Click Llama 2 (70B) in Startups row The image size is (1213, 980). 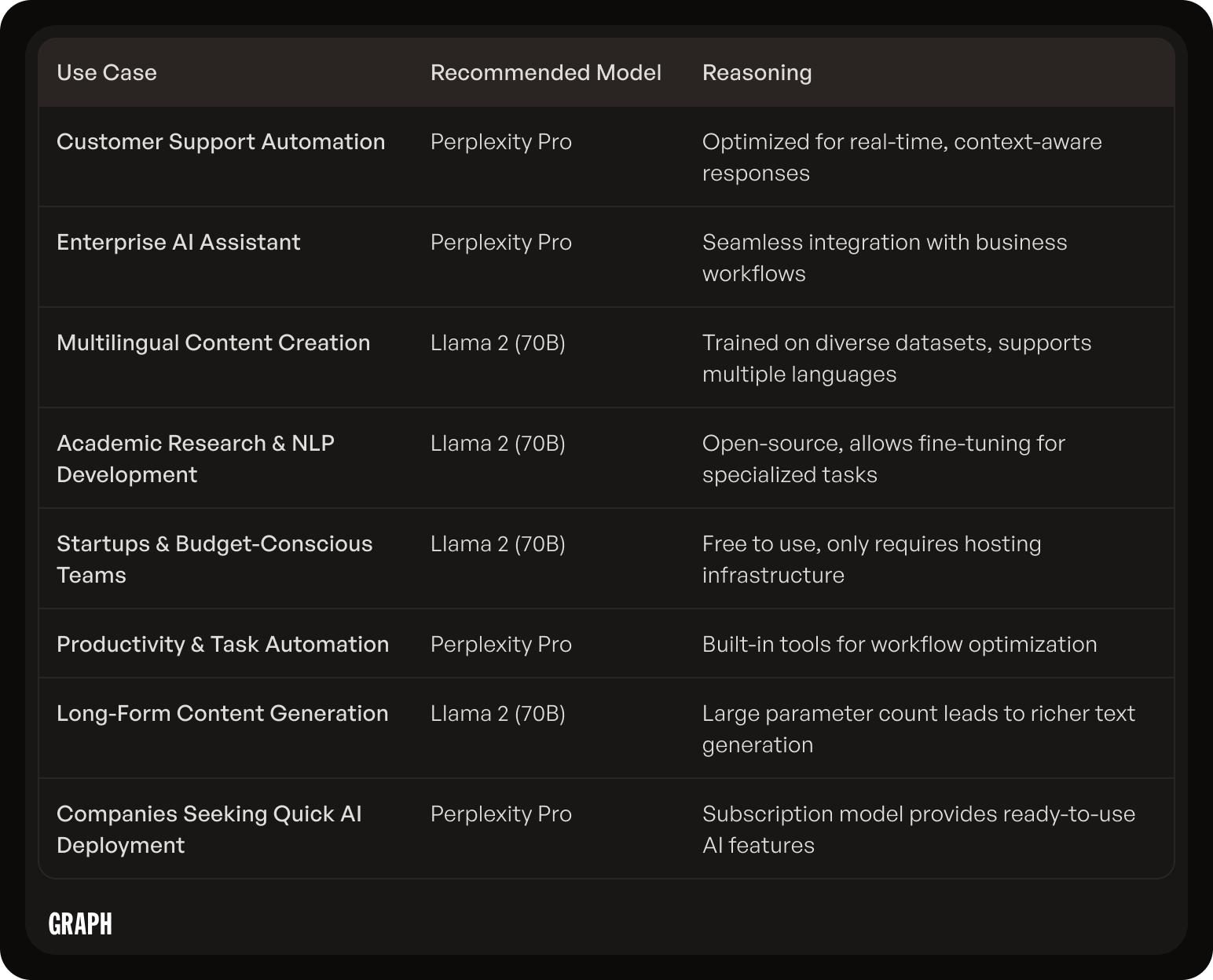498,544
